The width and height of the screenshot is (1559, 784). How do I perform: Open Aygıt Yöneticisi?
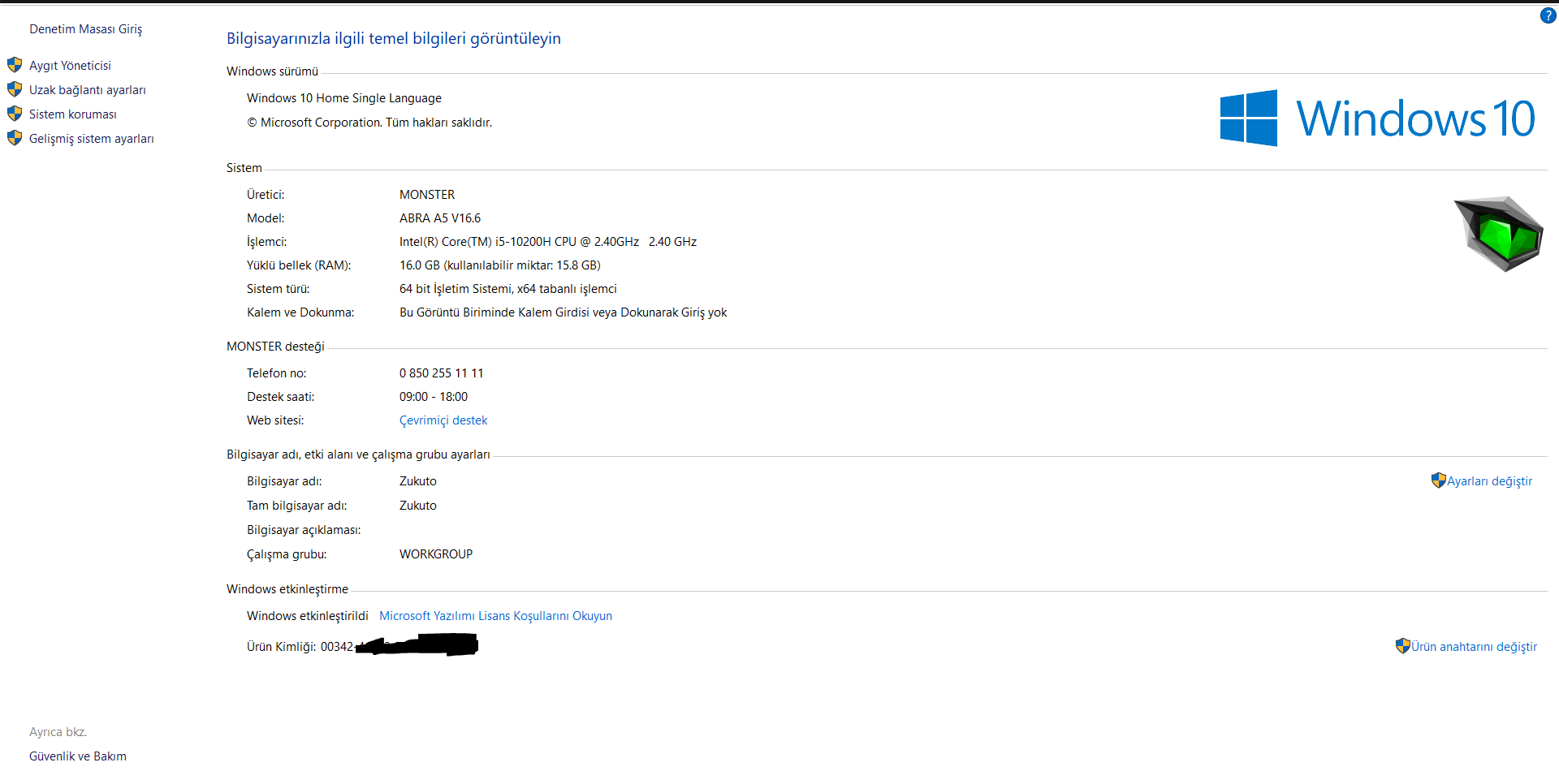point(70,66)
